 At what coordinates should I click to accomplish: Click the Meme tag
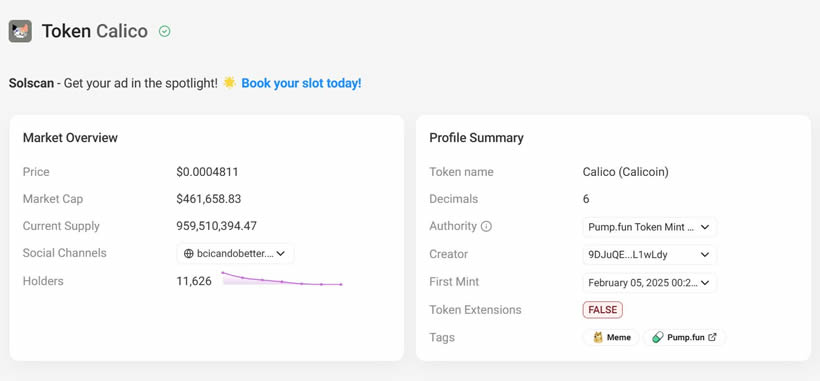(611, 338)
